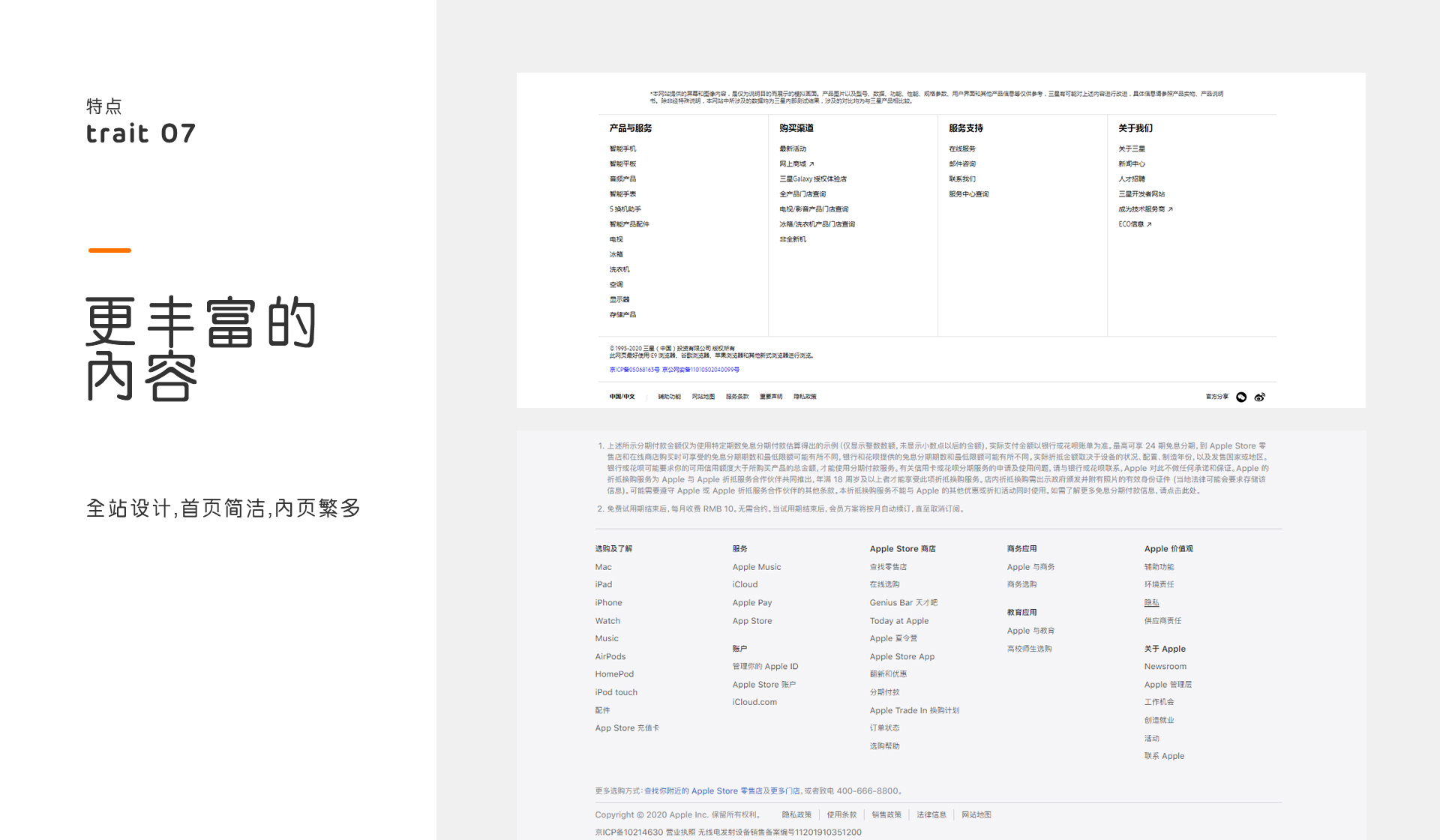
Task: Open 重要声明 in Samsung bottom bar
Action: (771, 397)
